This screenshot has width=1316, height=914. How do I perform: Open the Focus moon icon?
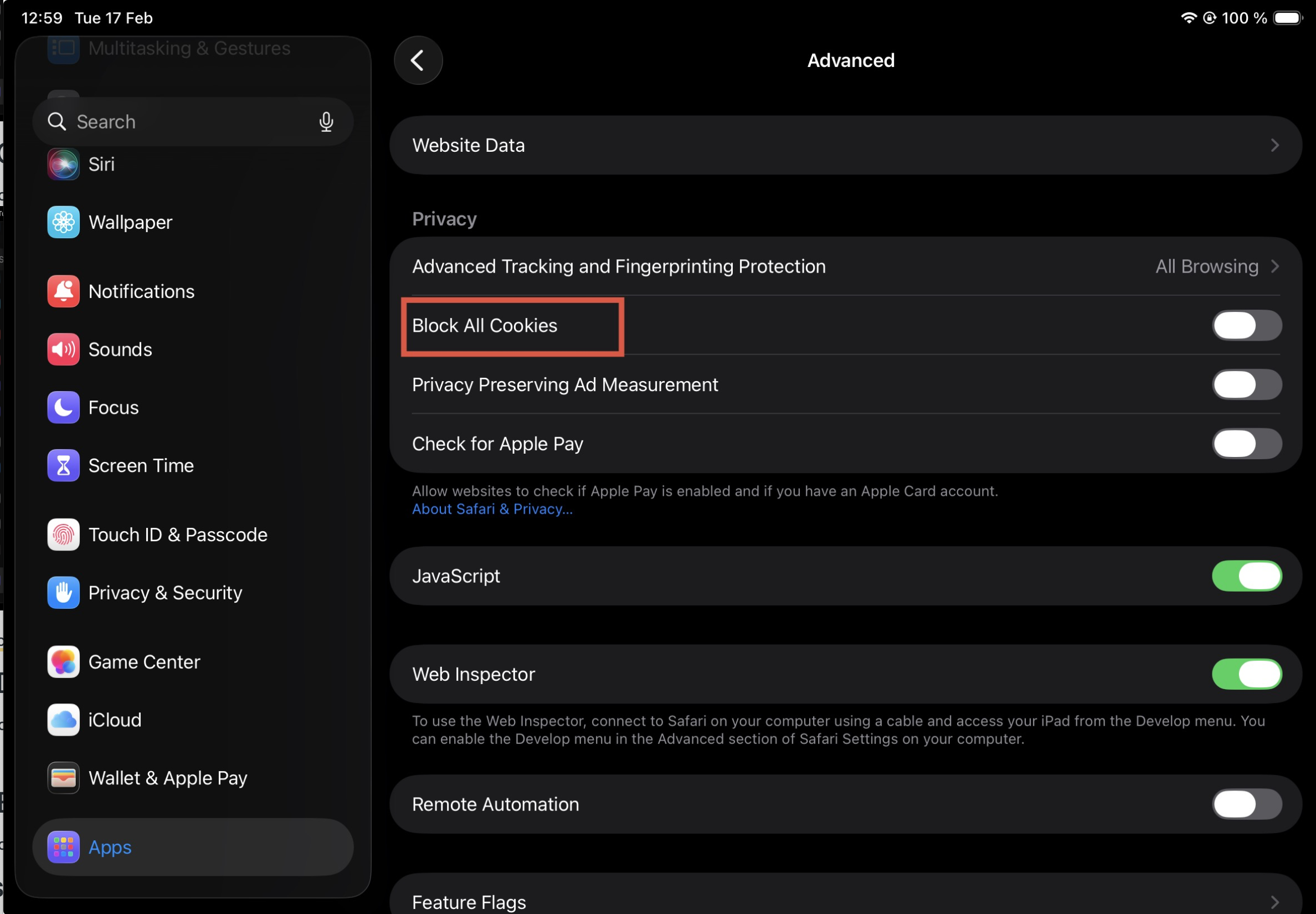click(x=63, y=408)
